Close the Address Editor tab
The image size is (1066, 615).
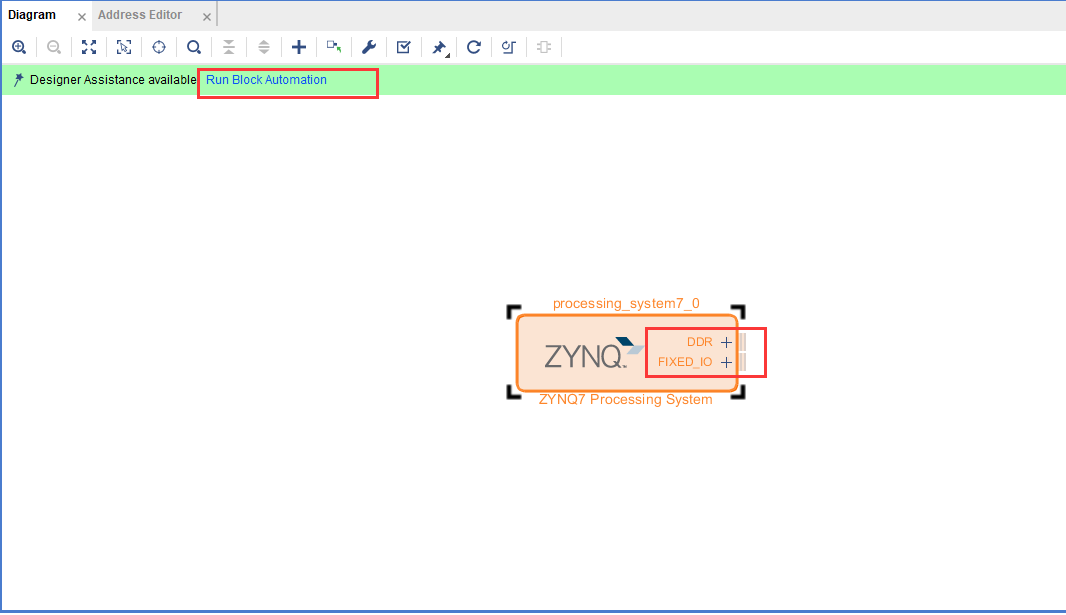click(x=207, y=16)
